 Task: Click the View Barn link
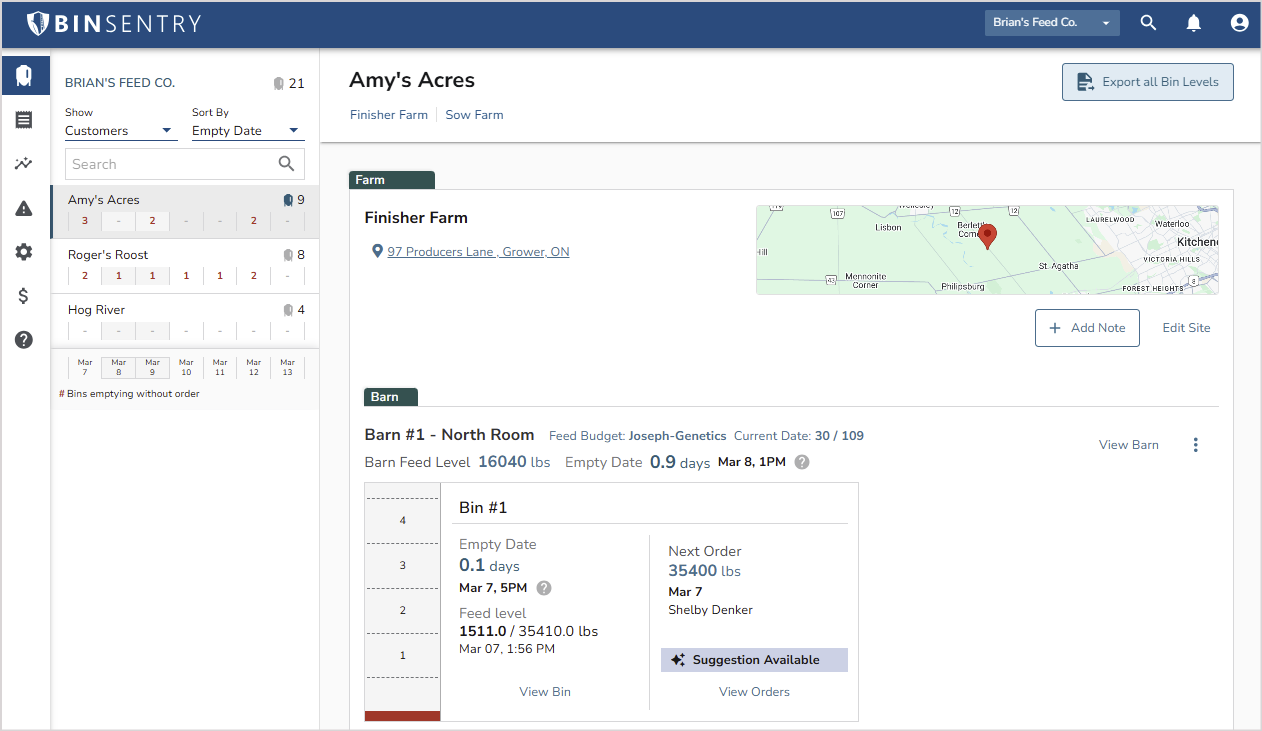(x=1129, y=445)
